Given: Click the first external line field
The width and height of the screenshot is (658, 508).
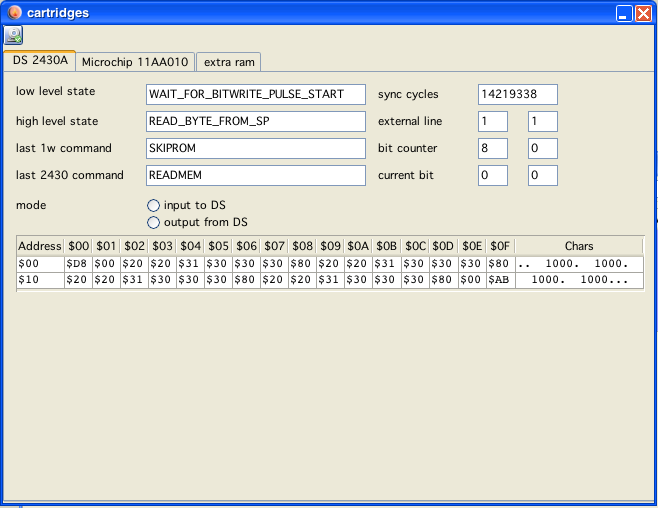Looking at the screenshot, I should point(492,121).
